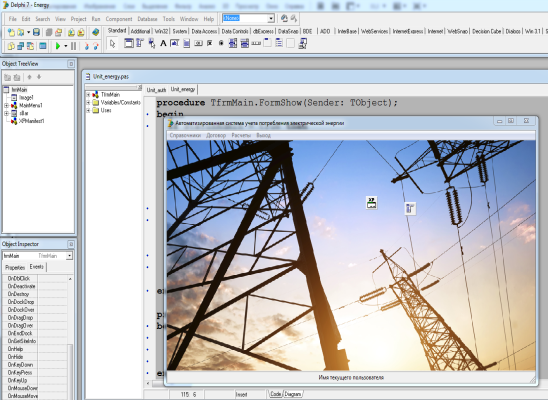548x401 pixels.
Task: Switch to the Additional palette tab
Action: [x=140, y=31]
